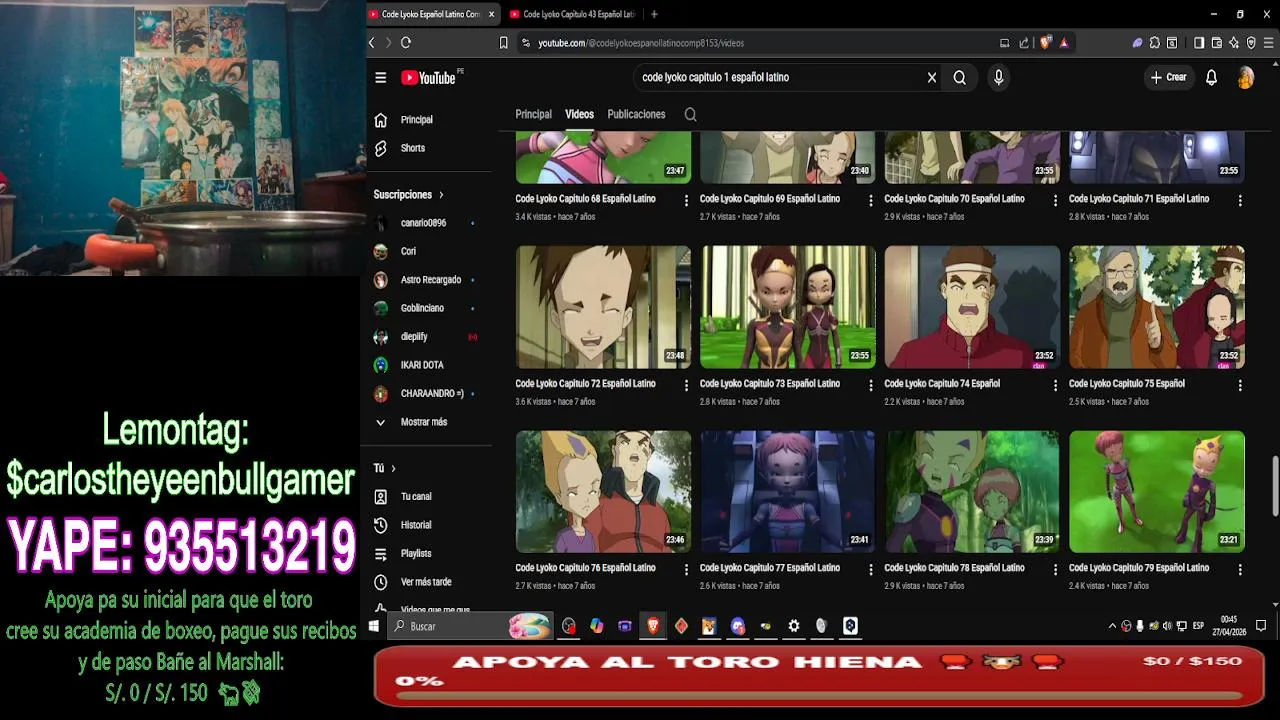Show hidden system tray icons chevron

(x=1112, y=626)
